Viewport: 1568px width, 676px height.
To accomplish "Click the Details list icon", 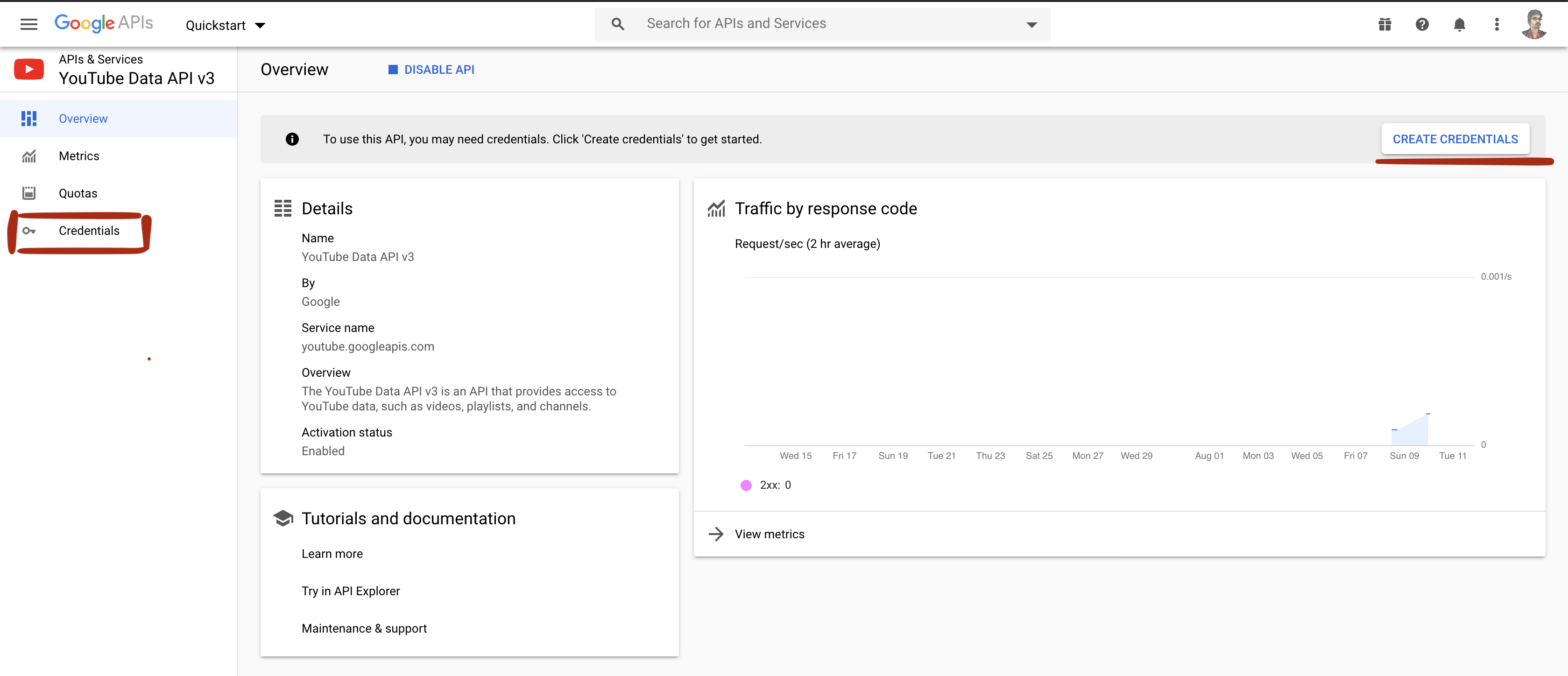I will (283, 209).
